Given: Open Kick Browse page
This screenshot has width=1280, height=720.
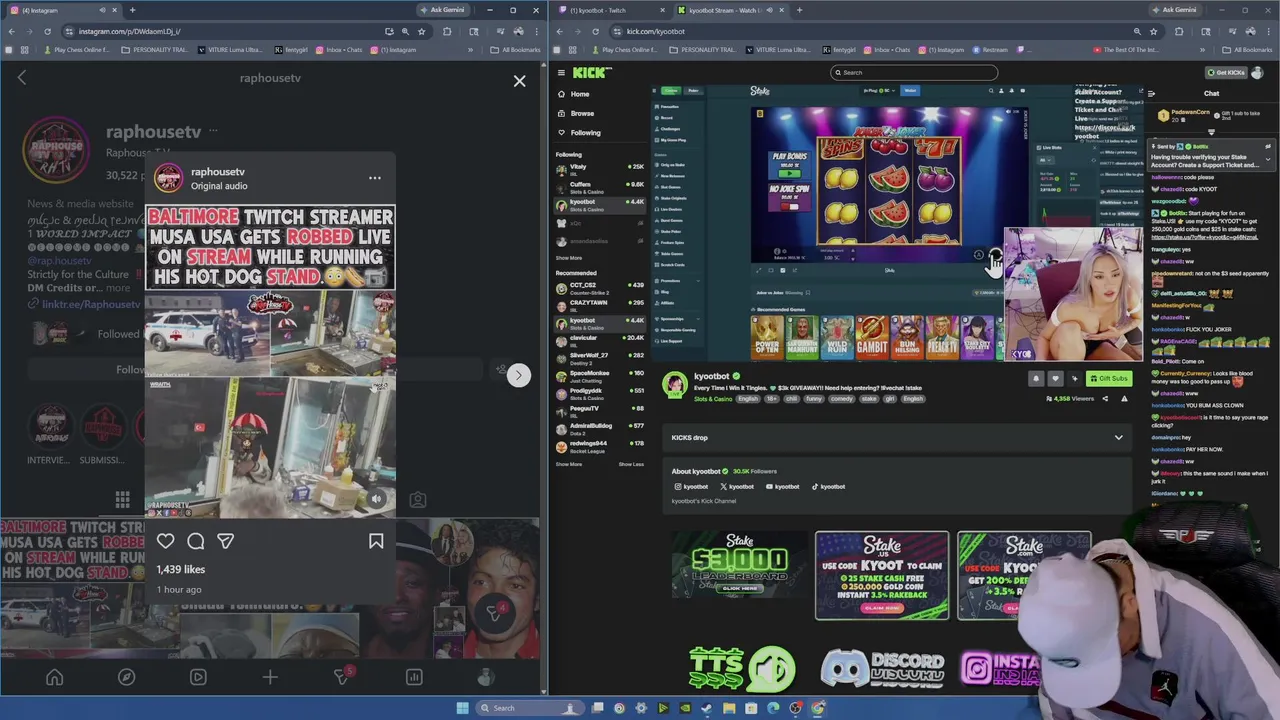Looking at the screenshot, I should pyautogui.click(x=582, y=113).
